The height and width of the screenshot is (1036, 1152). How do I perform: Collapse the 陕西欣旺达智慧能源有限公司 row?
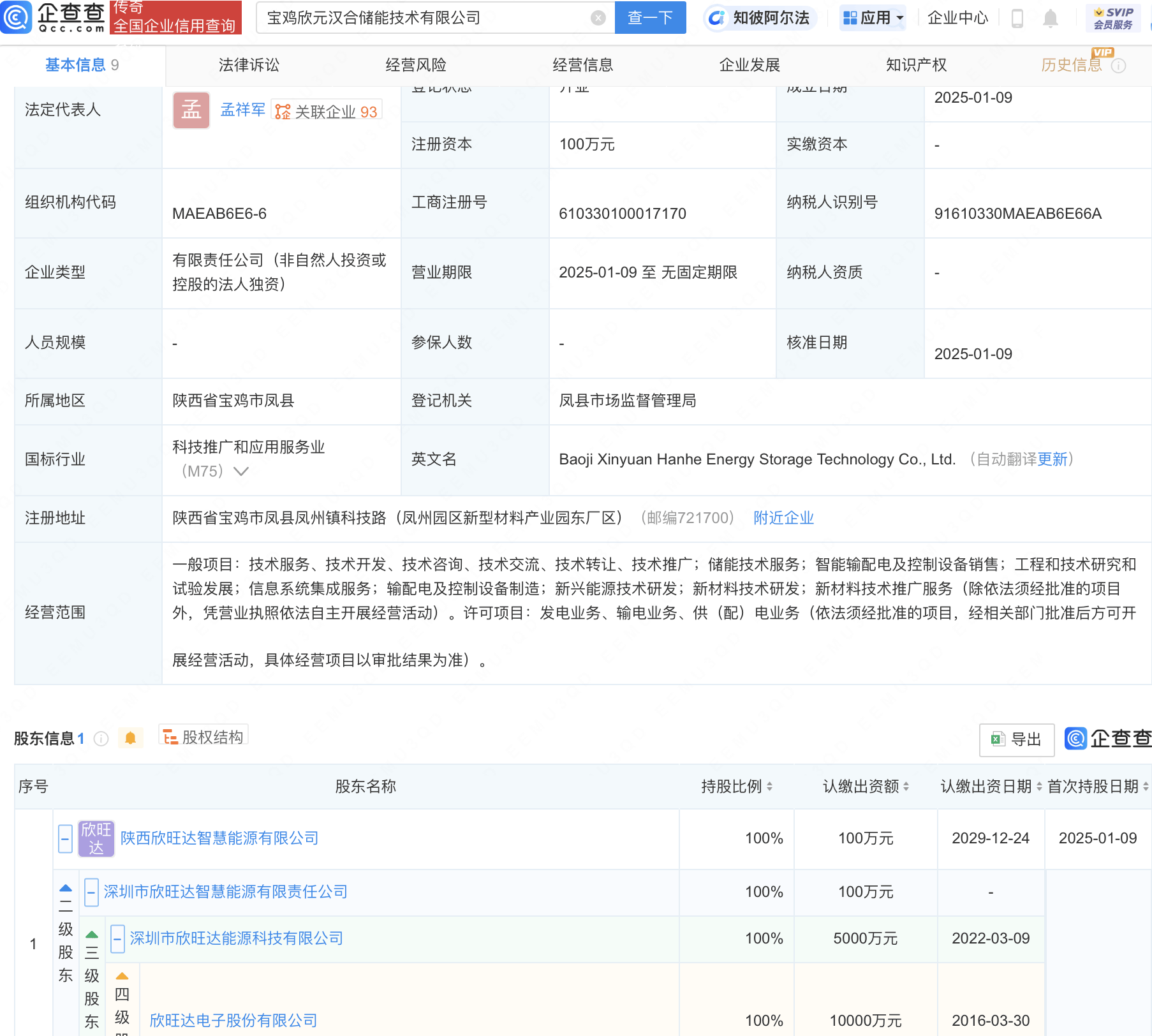[x=65, y=839]
